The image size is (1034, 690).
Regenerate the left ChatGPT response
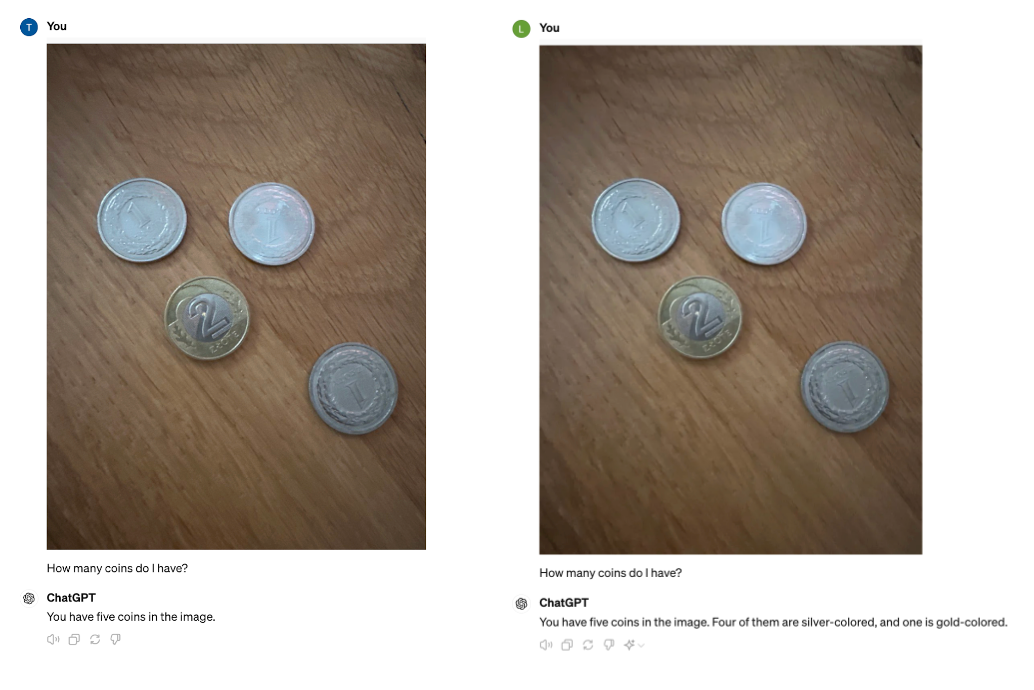[x=95, y=639]
